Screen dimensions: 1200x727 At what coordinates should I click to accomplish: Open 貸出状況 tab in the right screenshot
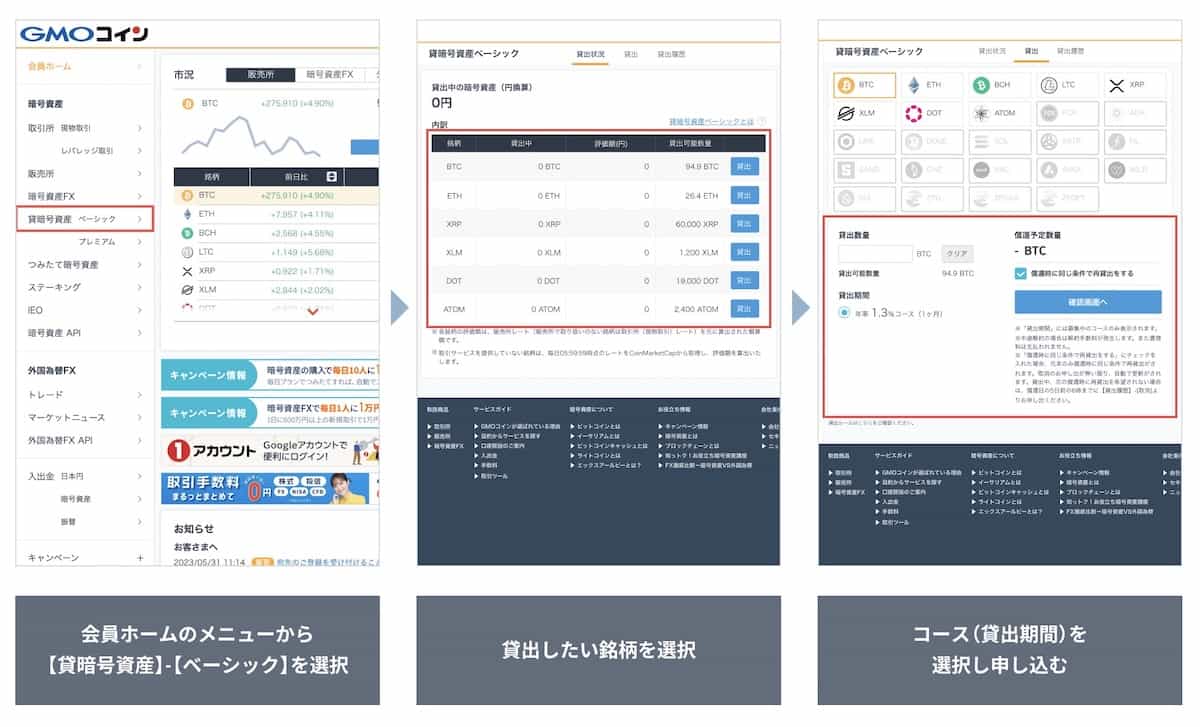[991, 50]
